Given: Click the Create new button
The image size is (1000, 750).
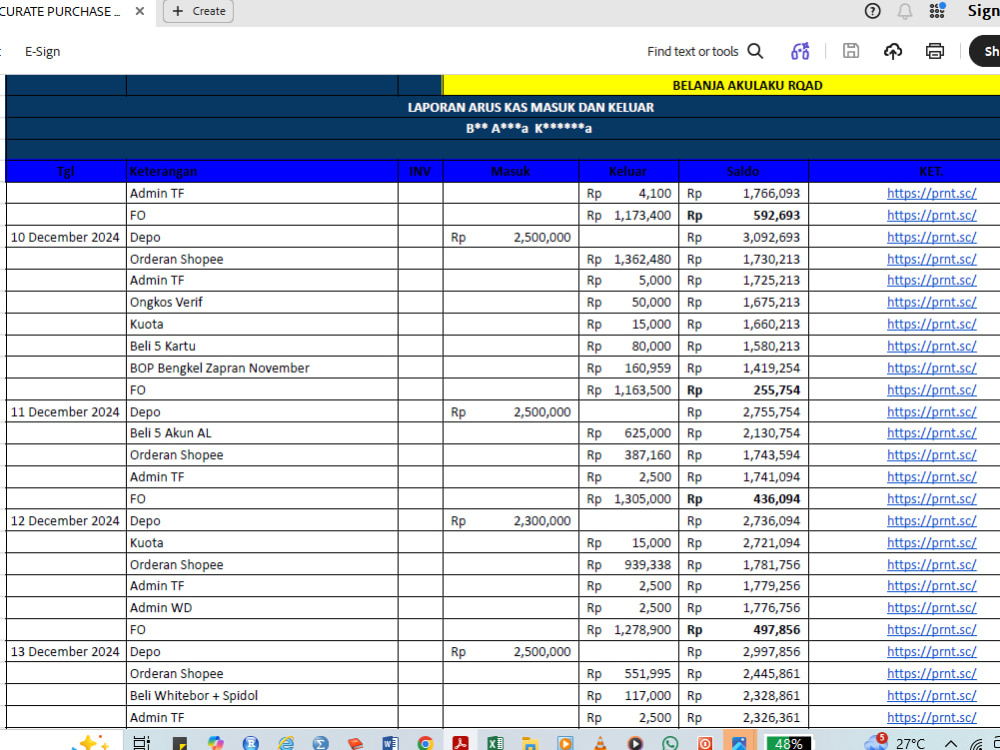Looking at the screenshot, I should click(x=198, y=11).
